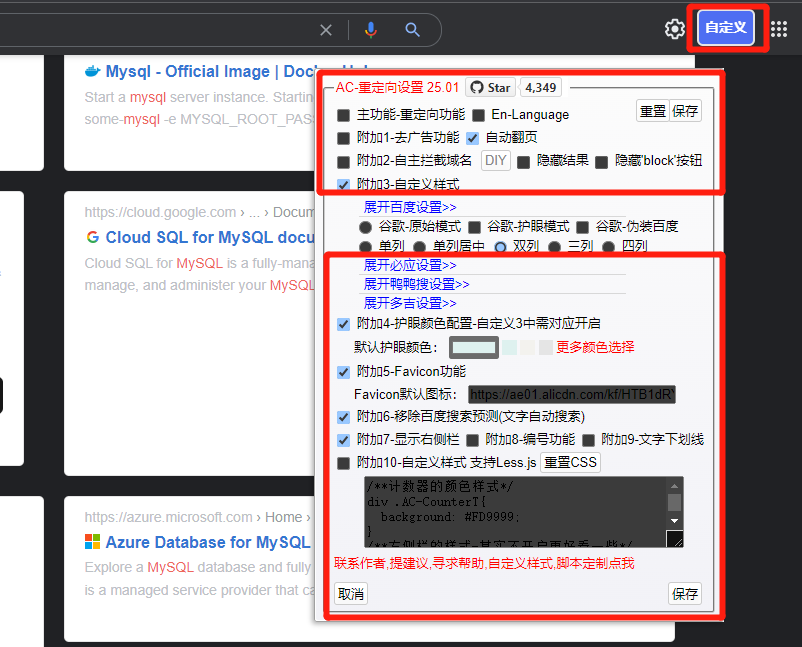Toggle 主功能-重定向功能 checkbox
802x647 pixels.
pyautogui.click(x=344, y=115)
